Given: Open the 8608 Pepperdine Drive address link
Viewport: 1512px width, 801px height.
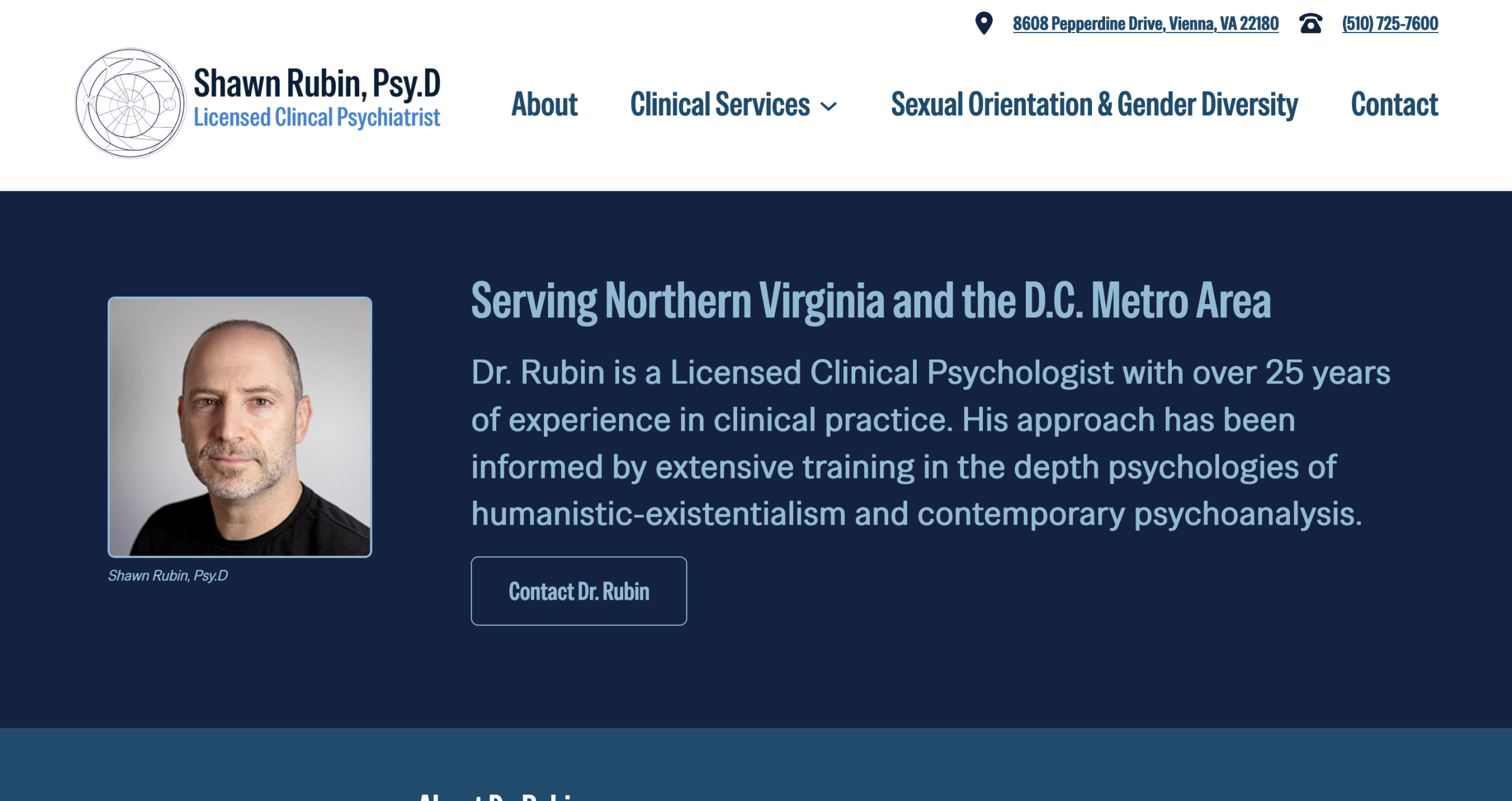Looking at the screenshot, I should point(1146,24).
